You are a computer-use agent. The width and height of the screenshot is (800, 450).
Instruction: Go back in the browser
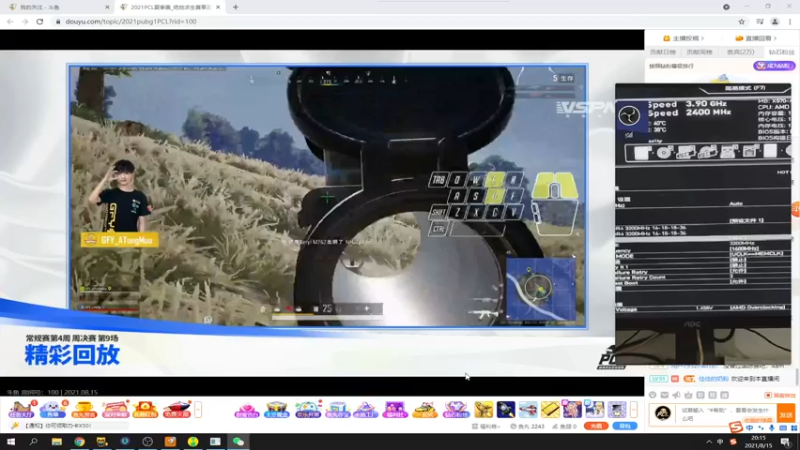[x=10, y=22]
